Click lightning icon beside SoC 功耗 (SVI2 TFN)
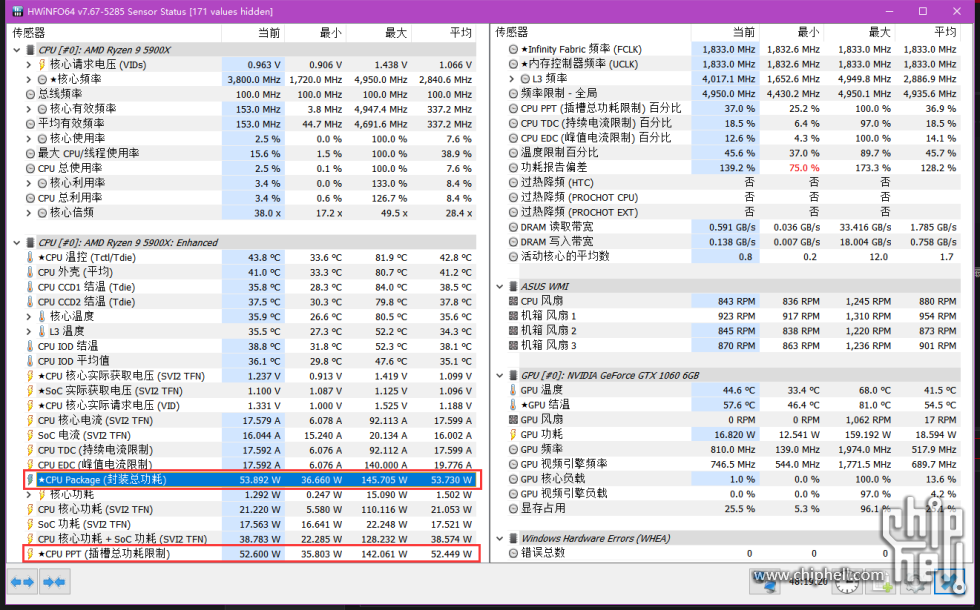The width and height of the screenshot is (980, 610). 30,524
